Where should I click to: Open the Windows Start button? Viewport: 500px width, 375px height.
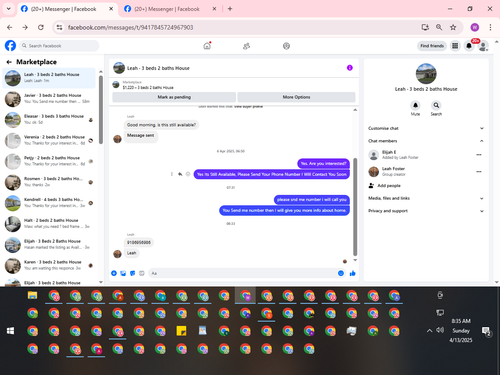pos(10,331)
